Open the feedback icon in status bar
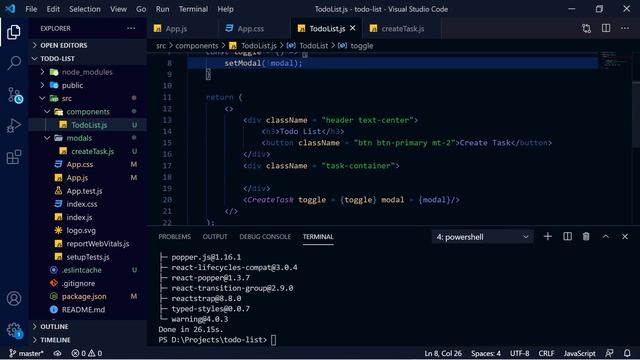Viewport: 640px width, 360px height. 609,353
